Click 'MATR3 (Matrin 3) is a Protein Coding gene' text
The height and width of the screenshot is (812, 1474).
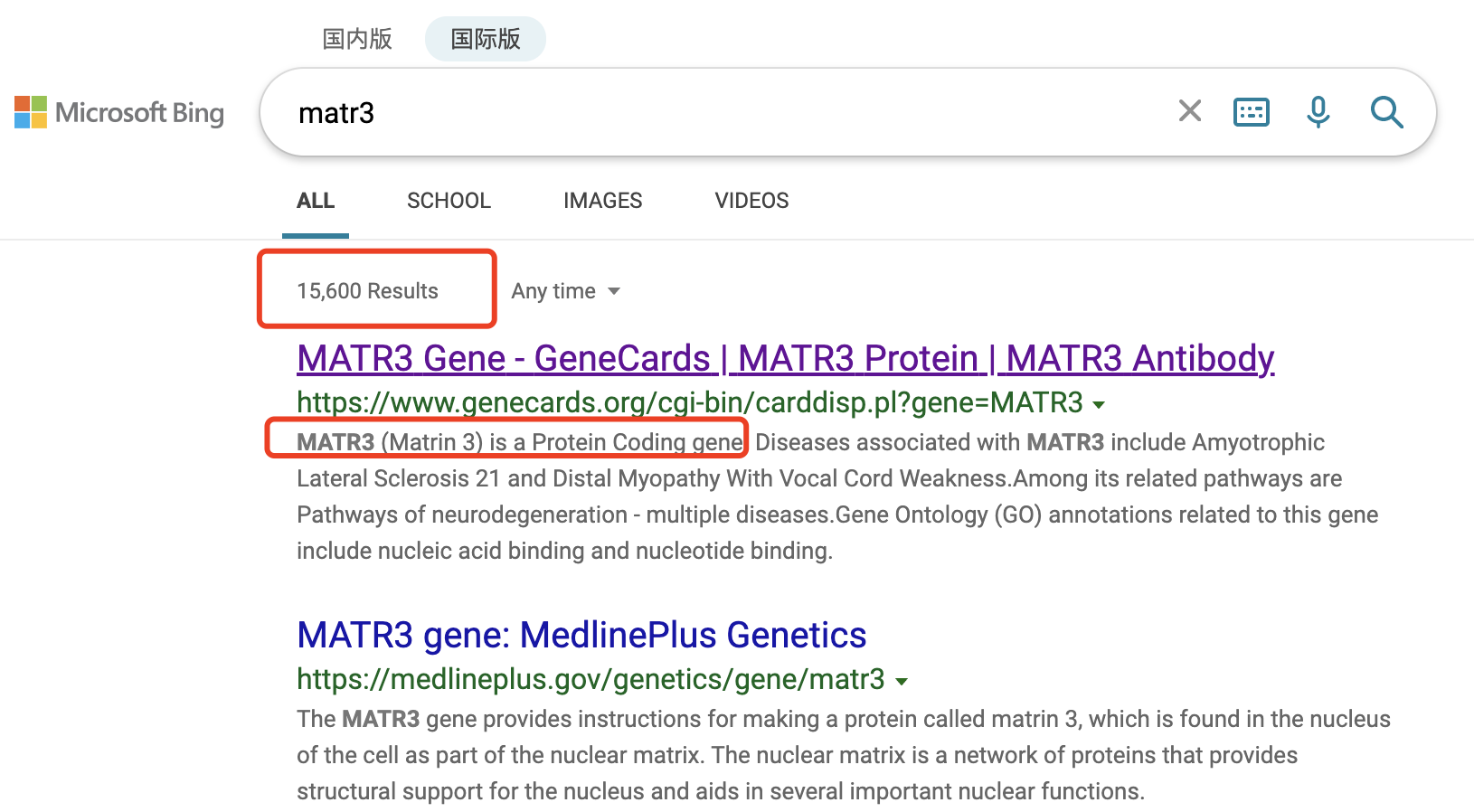click(x=520, y=442)
